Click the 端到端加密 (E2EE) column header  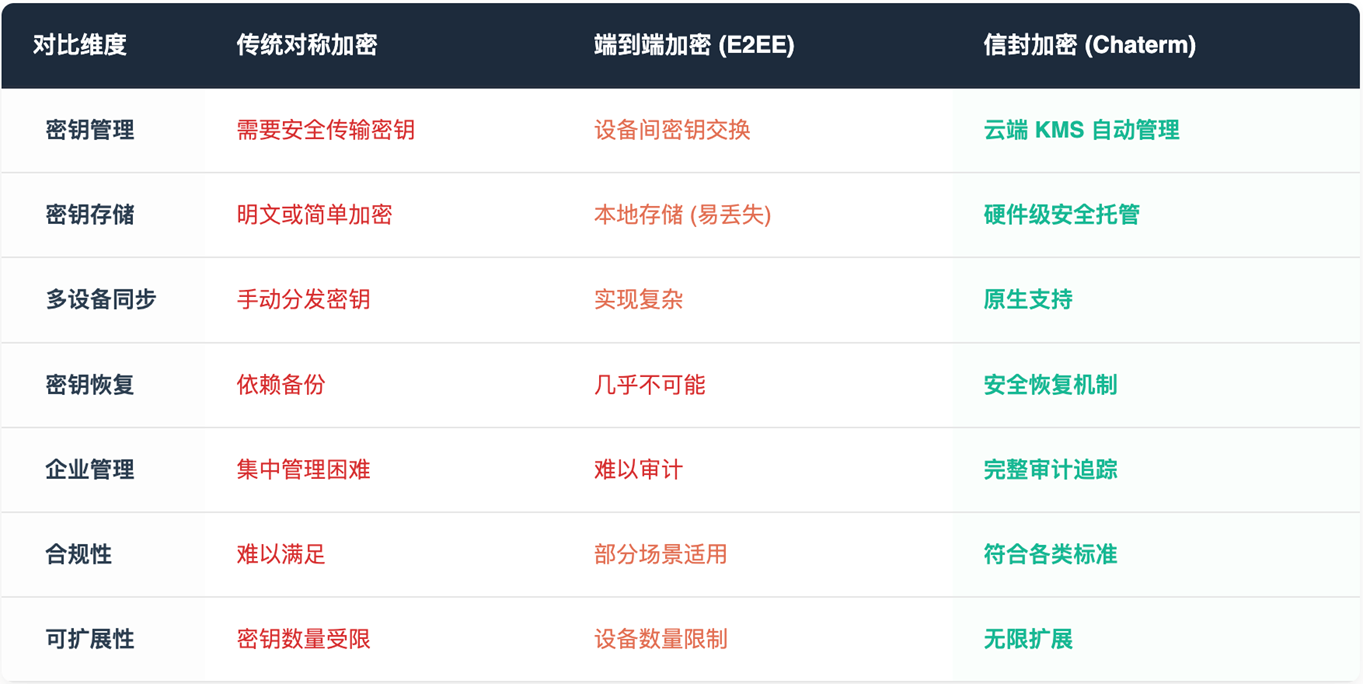click(694, 45)
